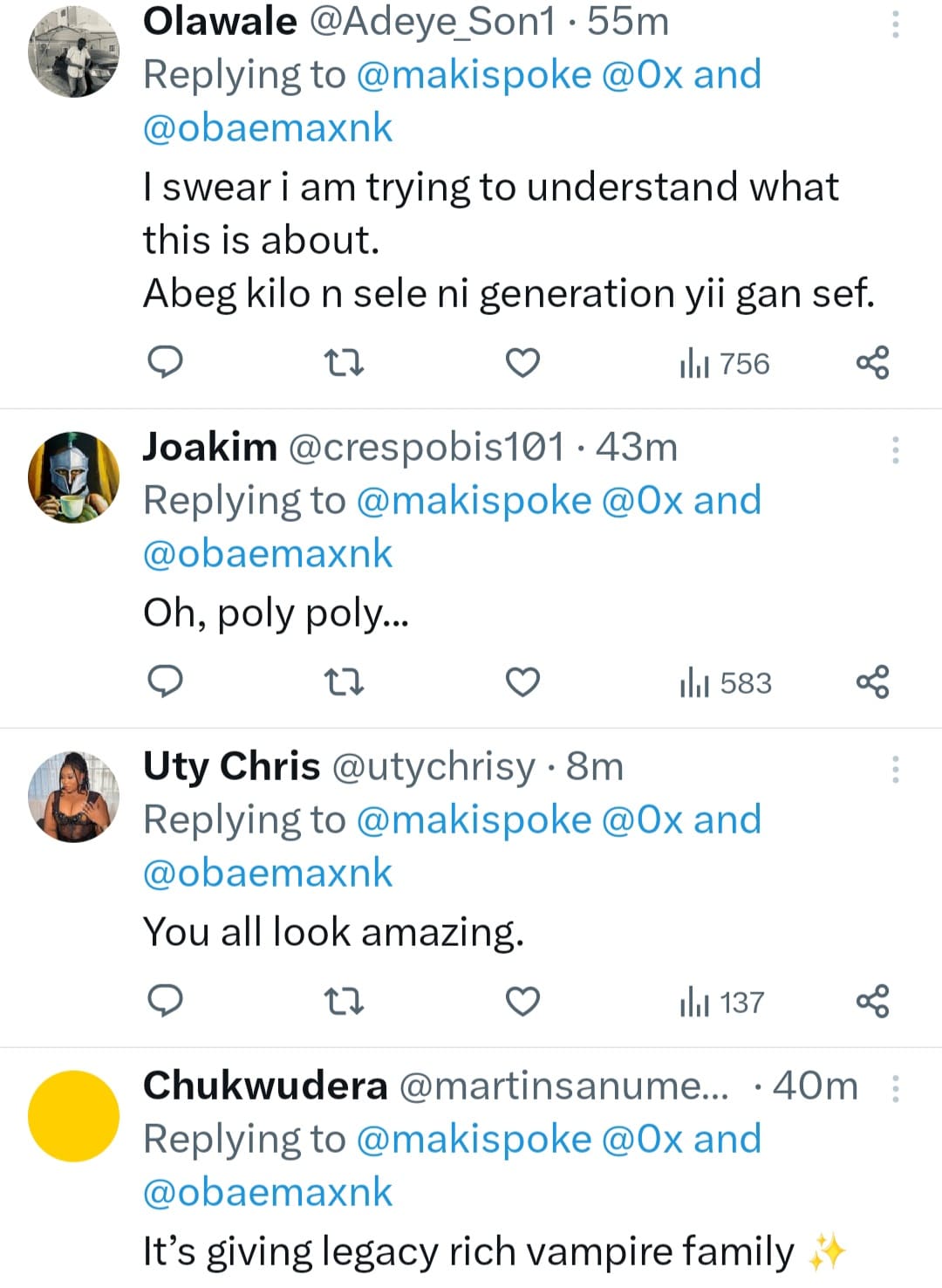The width and height of the screenshot is (942, 1288).
Task: Retweet Olawale's reply
Action: (343, 362)
